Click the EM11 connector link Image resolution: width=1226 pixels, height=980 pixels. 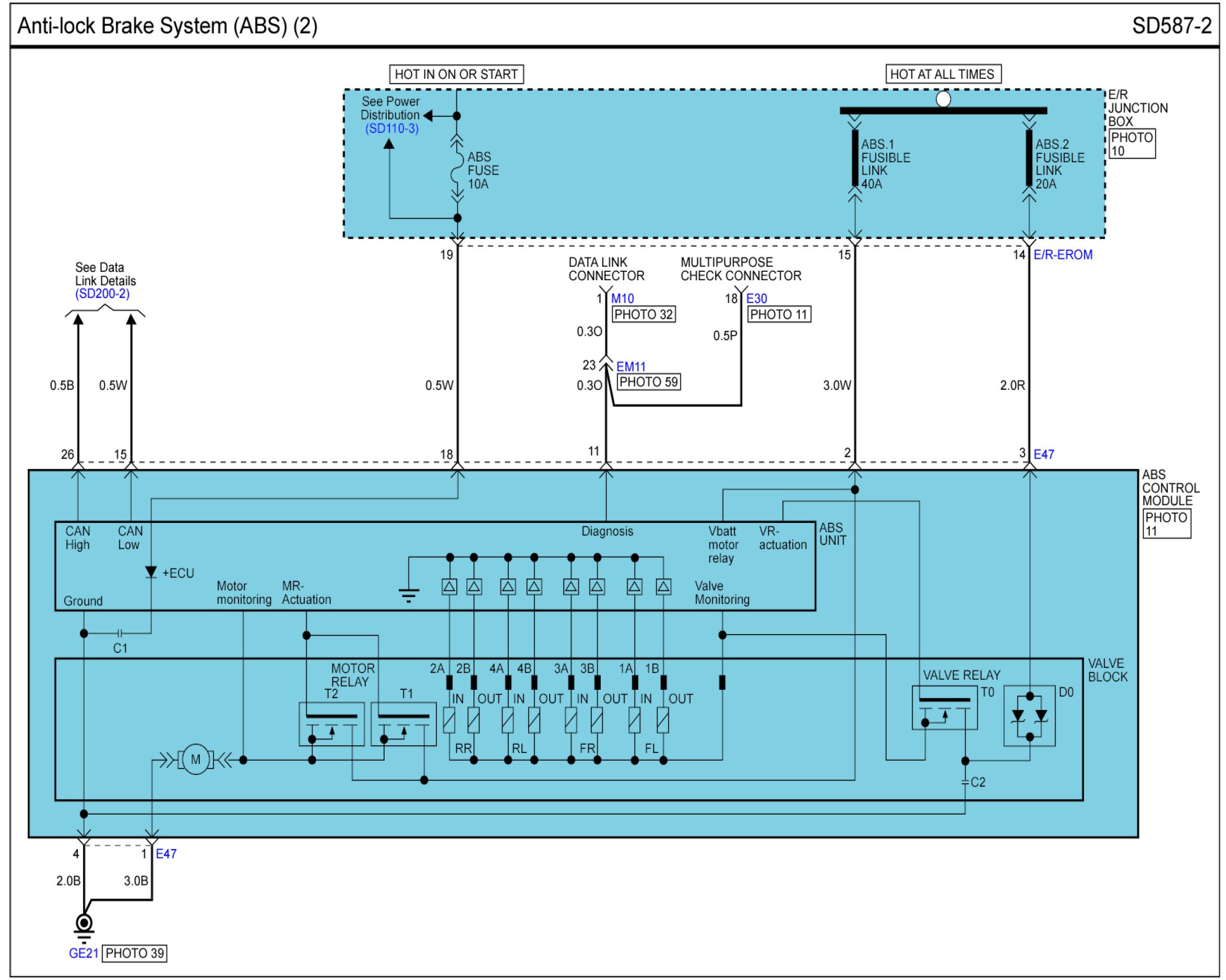click(x=630, y=367)
